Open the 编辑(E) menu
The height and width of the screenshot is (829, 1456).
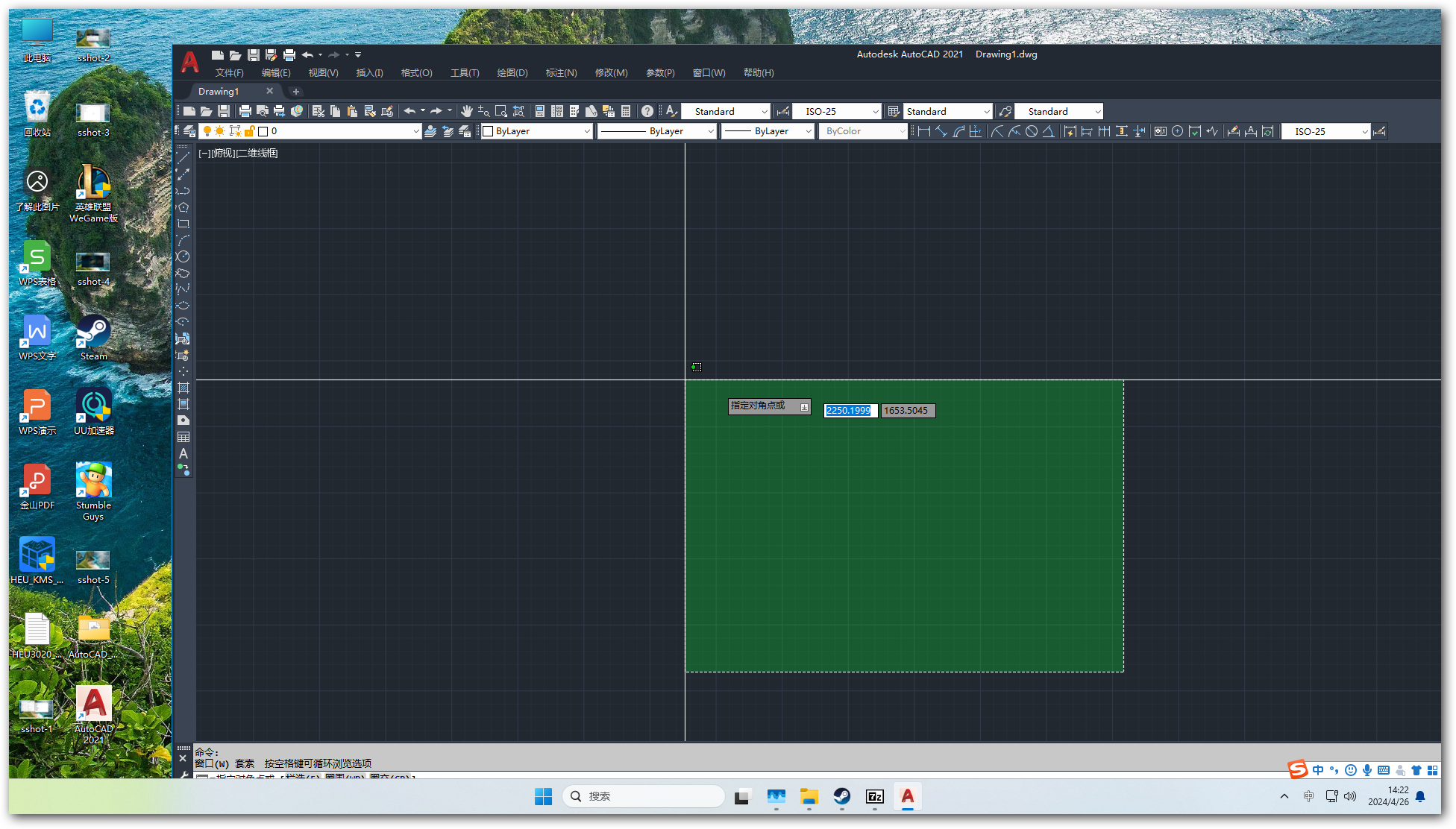click(276, 72)
